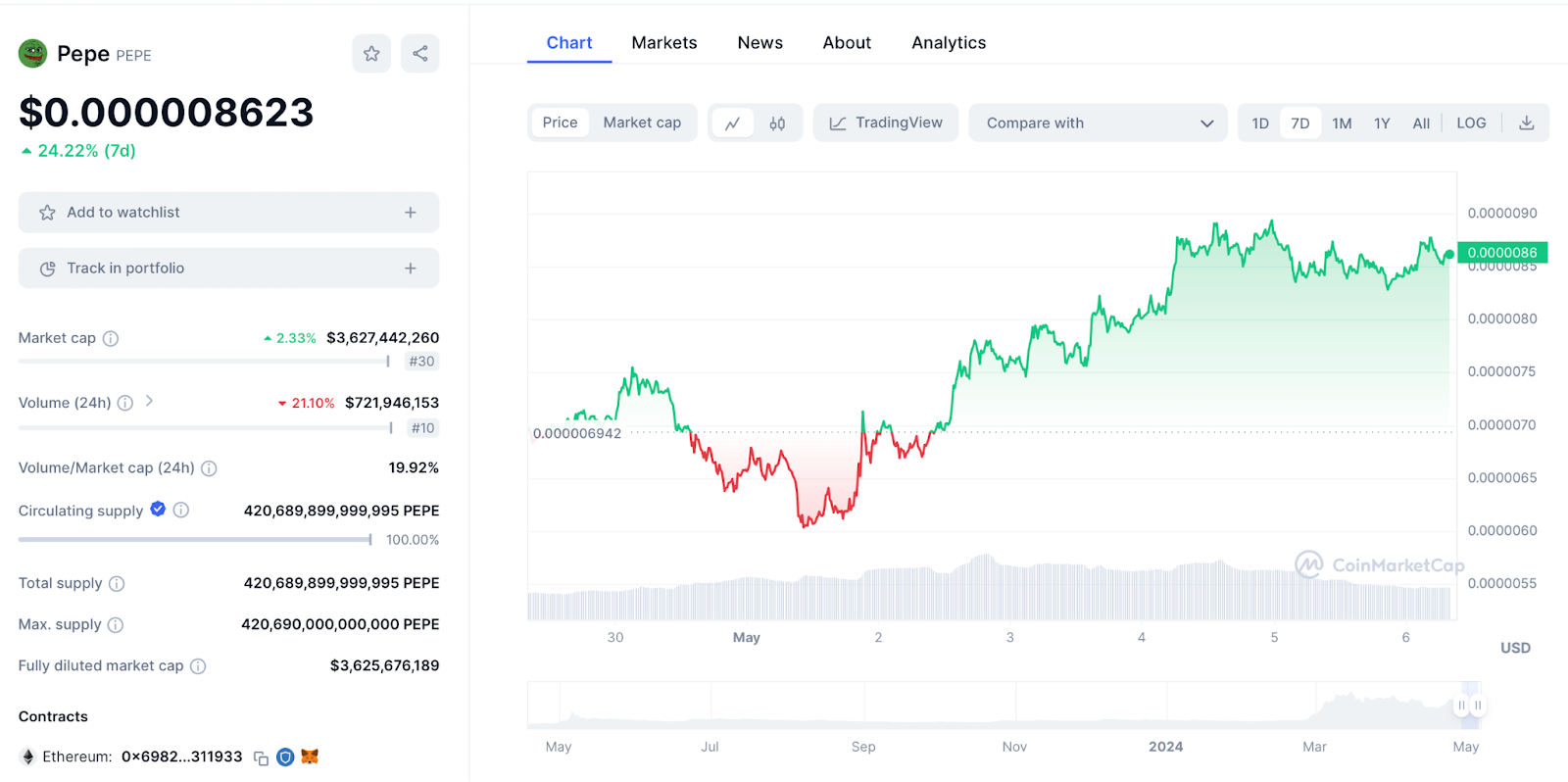
Task: Download chart data with the download icon
Action: [1526, 123]
